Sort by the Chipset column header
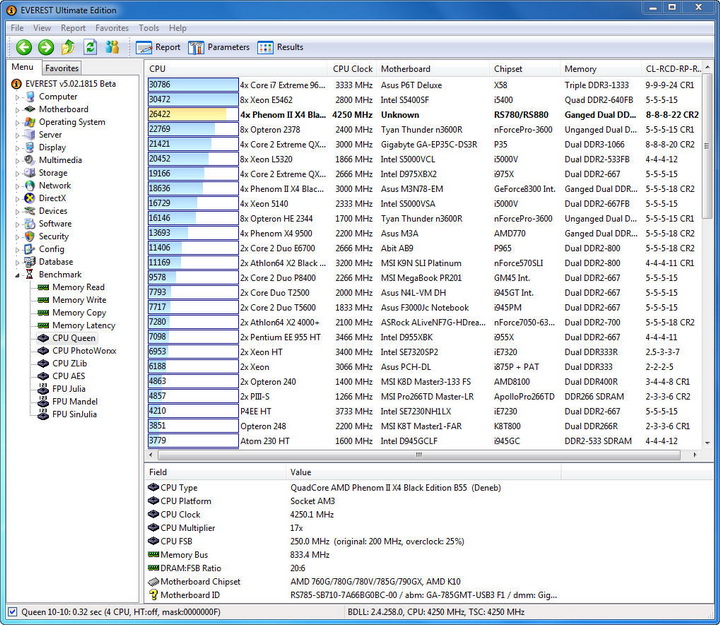720x625 pixels. [x=525, y=69]
